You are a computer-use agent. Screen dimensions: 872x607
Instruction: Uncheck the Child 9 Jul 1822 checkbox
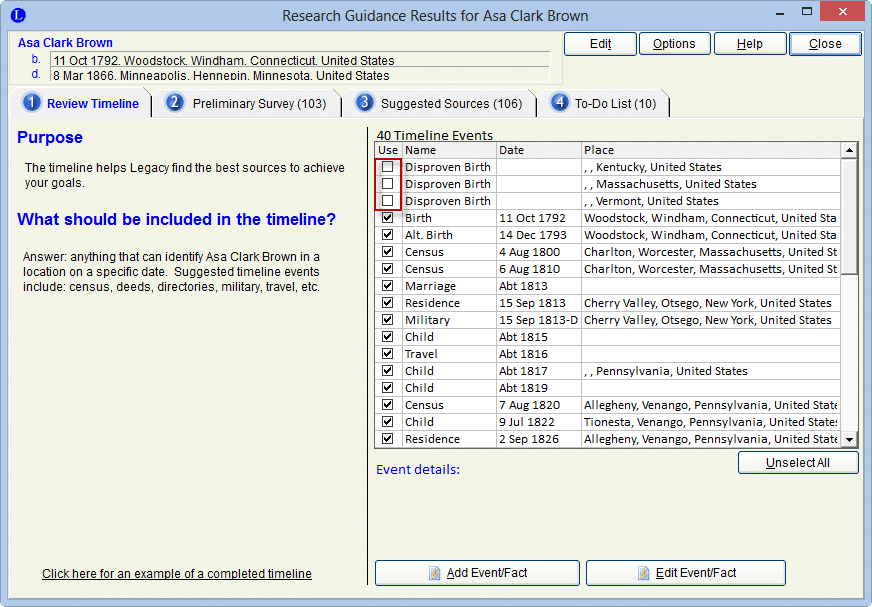point(388,421)
